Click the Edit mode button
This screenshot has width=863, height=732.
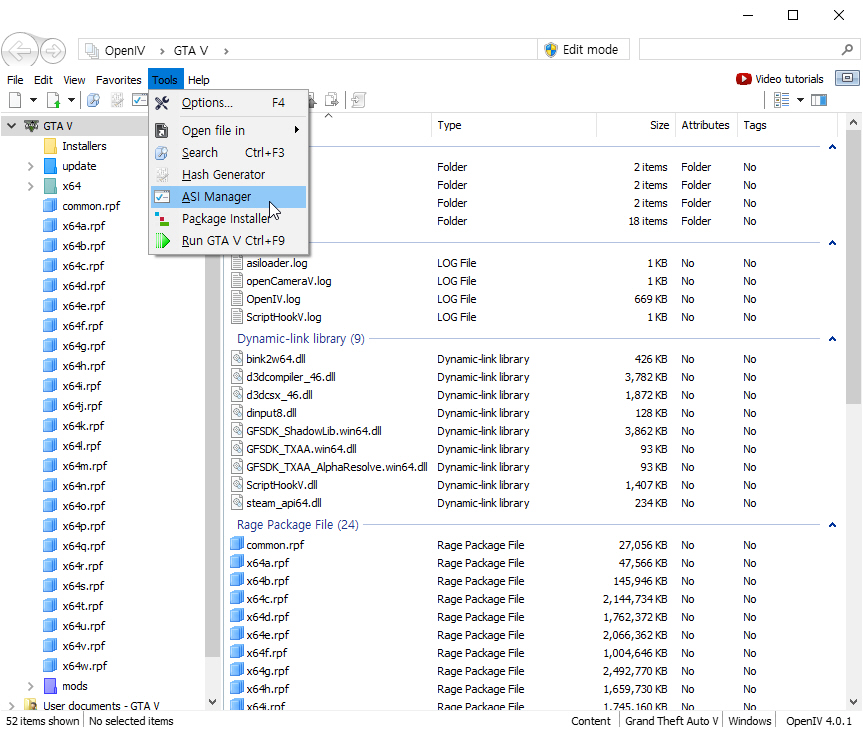coord(583,50)
